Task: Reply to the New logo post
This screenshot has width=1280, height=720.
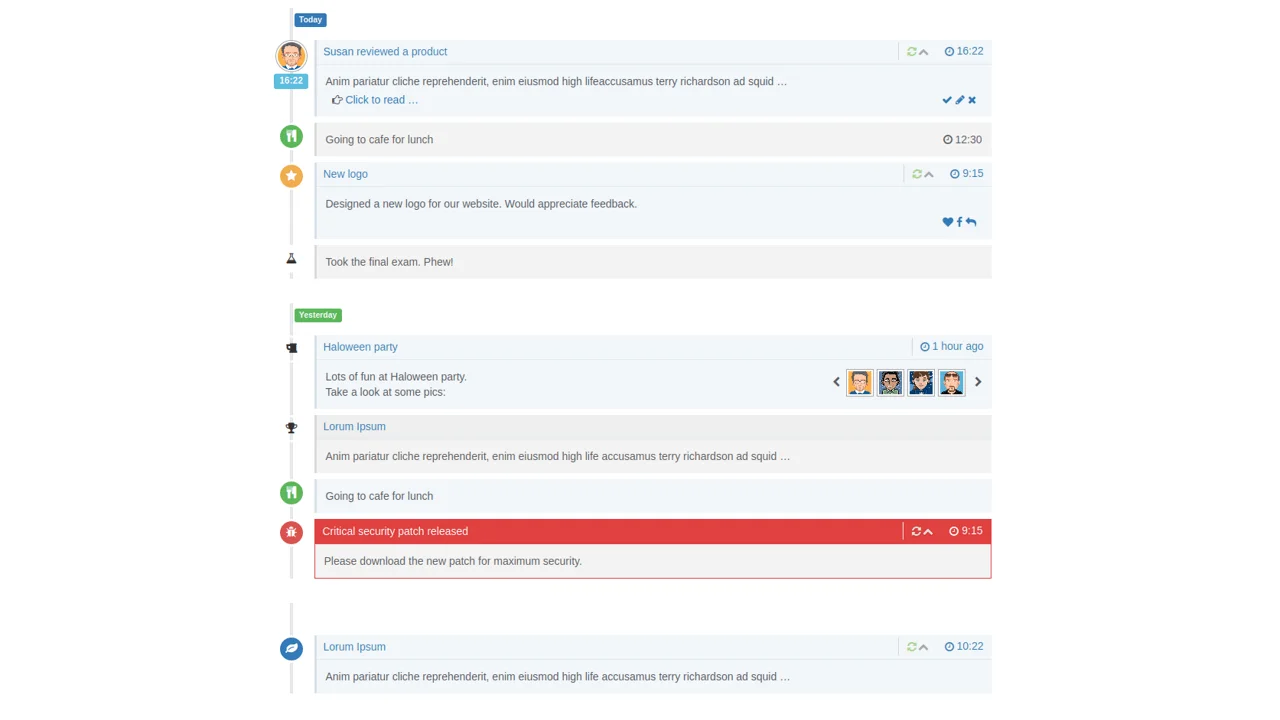Action: click(x=971, y=222)
